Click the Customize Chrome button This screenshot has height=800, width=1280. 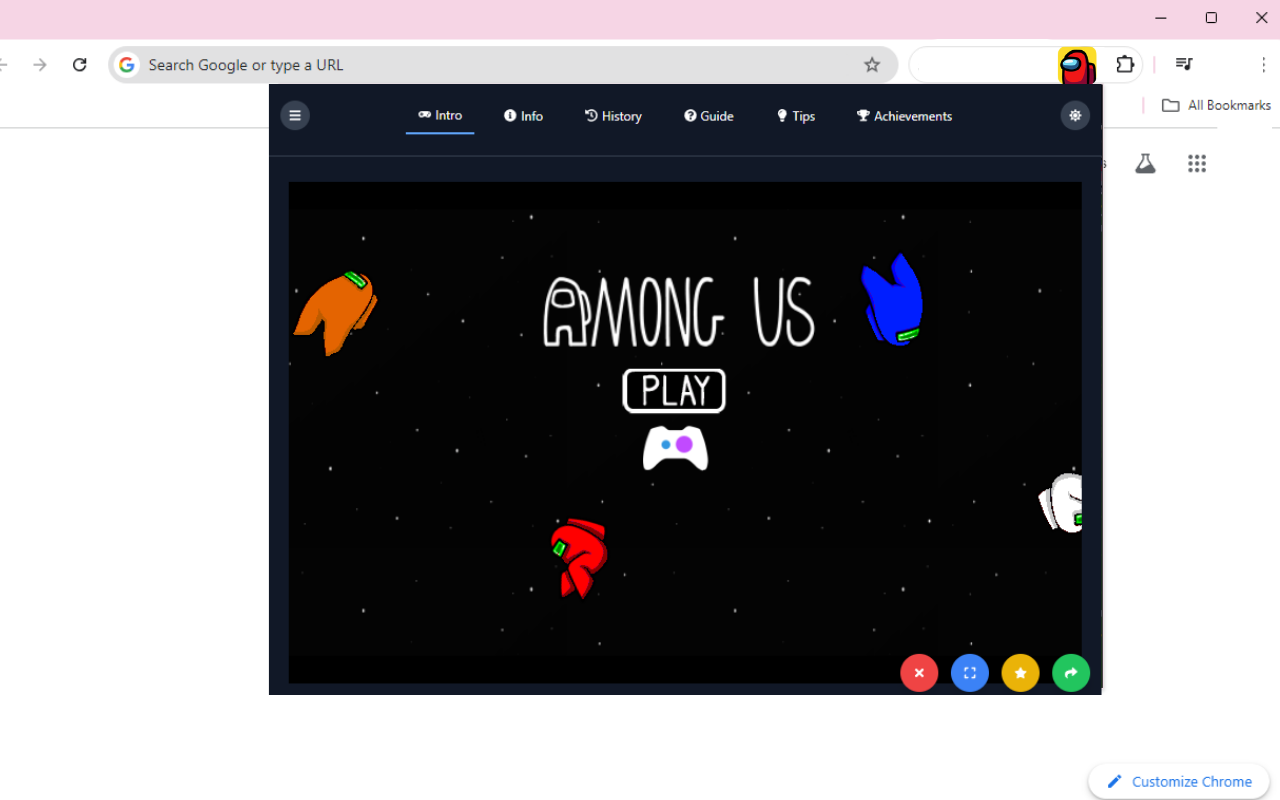pos(1179,782)
